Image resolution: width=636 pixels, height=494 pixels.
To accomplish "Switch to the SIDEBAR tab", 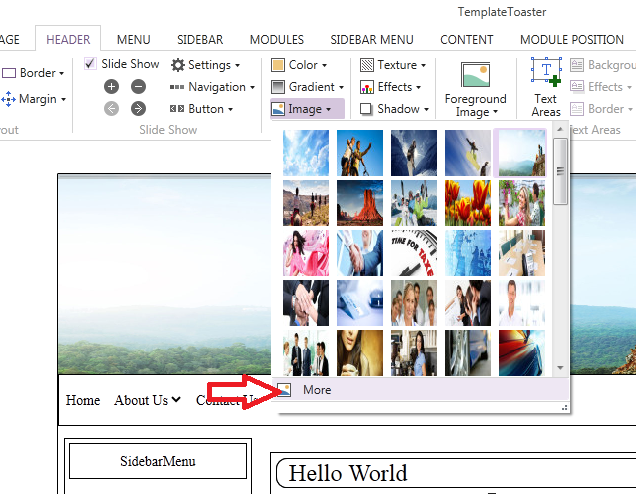I will (x=200, y=40).
